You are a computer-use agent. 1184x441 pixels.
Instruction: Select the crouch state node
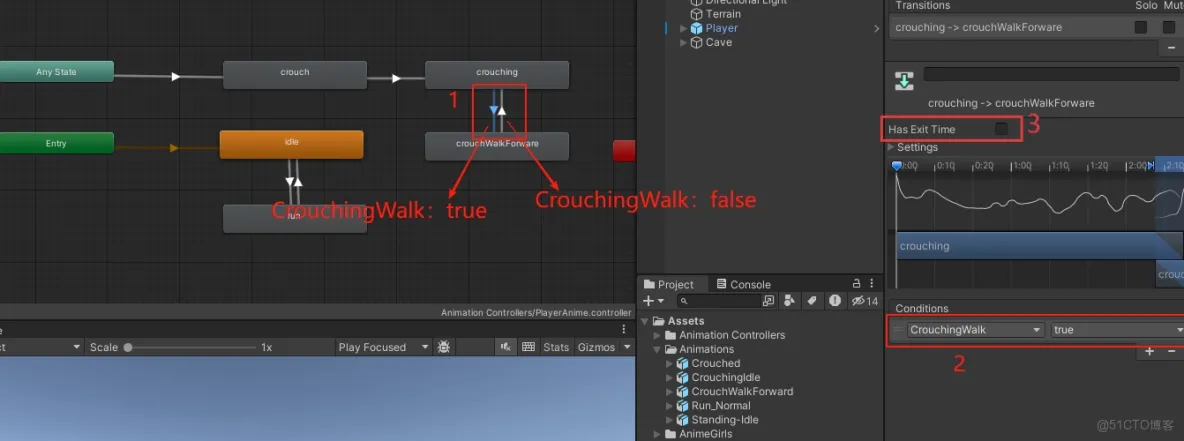294,75
